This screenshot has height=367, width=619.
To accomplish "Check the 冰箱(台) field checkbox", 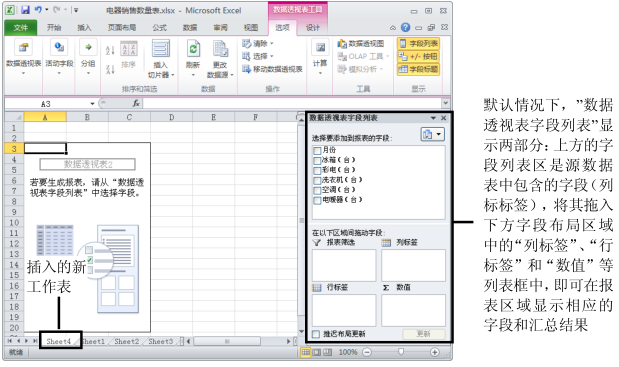I will click(317, 161).
